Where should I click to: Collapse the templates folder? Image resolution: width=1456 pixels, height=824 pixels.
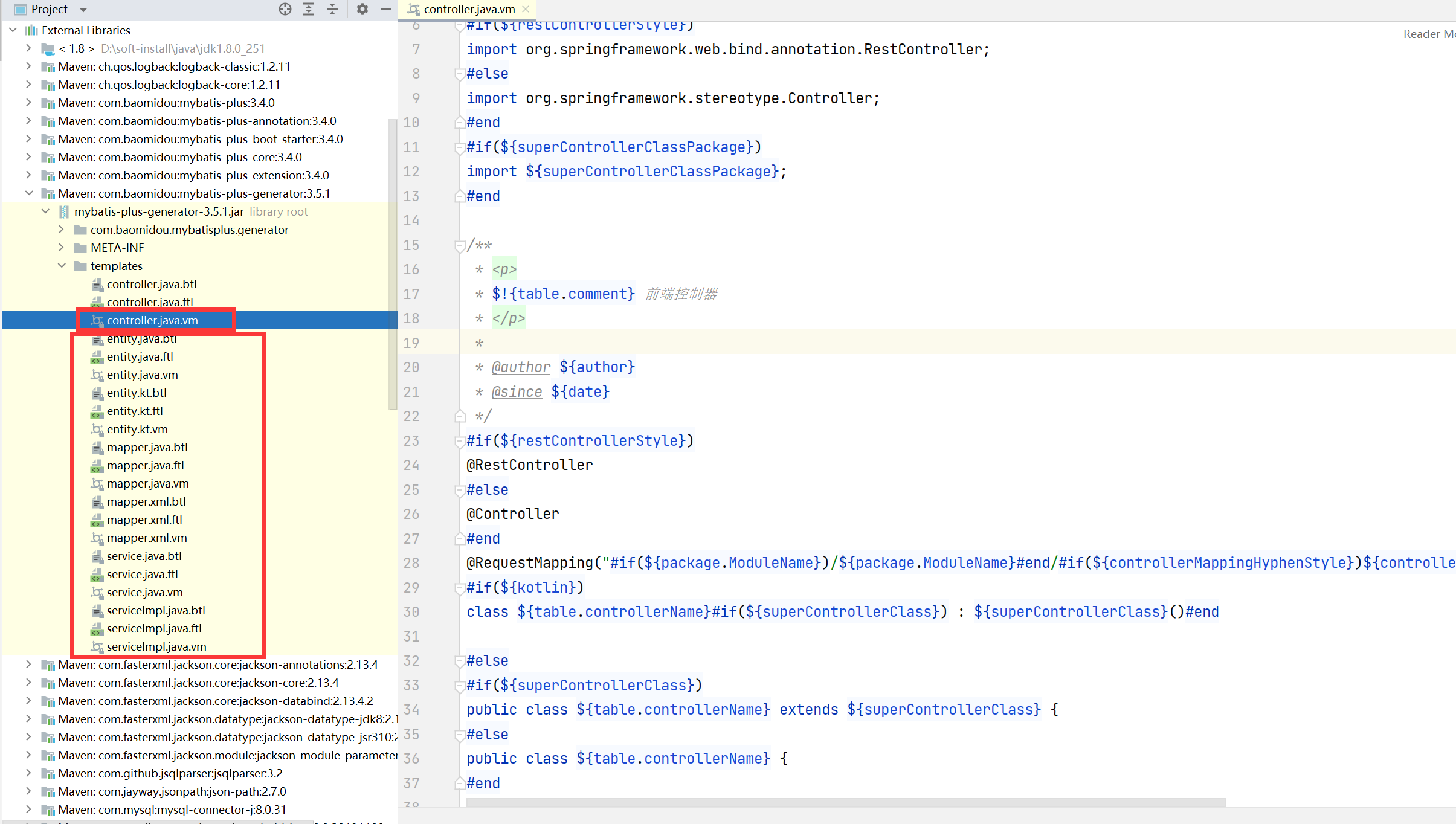pyautogui.click(x=62, y=266)
